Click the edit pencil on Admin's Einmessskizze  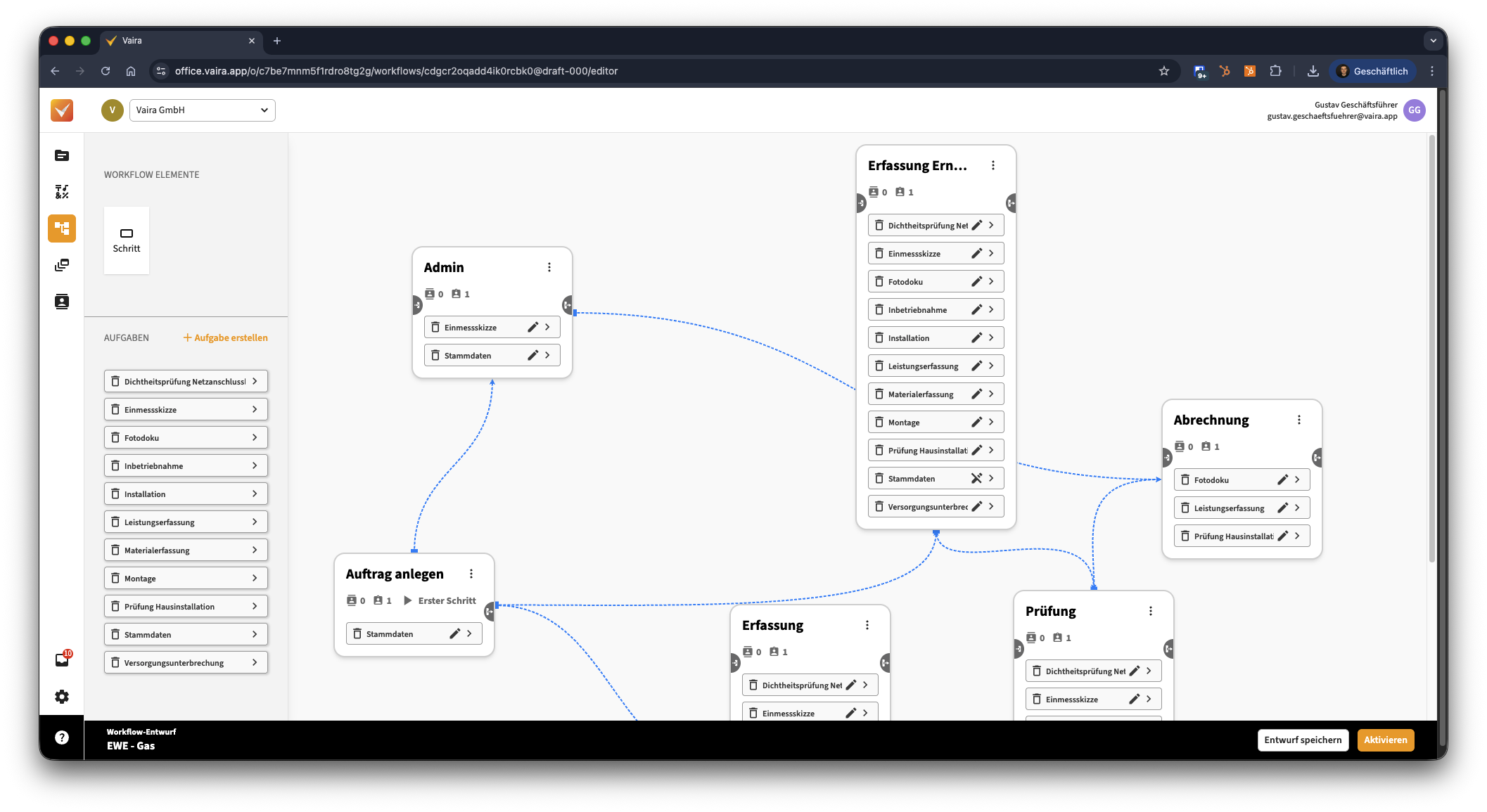(x=532, y=327)
